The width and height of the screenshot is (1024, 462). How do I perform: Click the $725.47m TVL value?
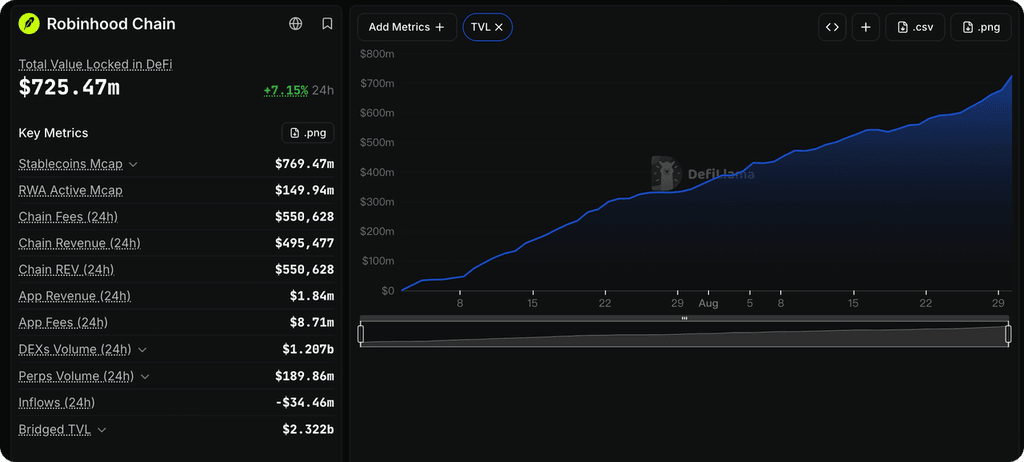pos(69,87)
